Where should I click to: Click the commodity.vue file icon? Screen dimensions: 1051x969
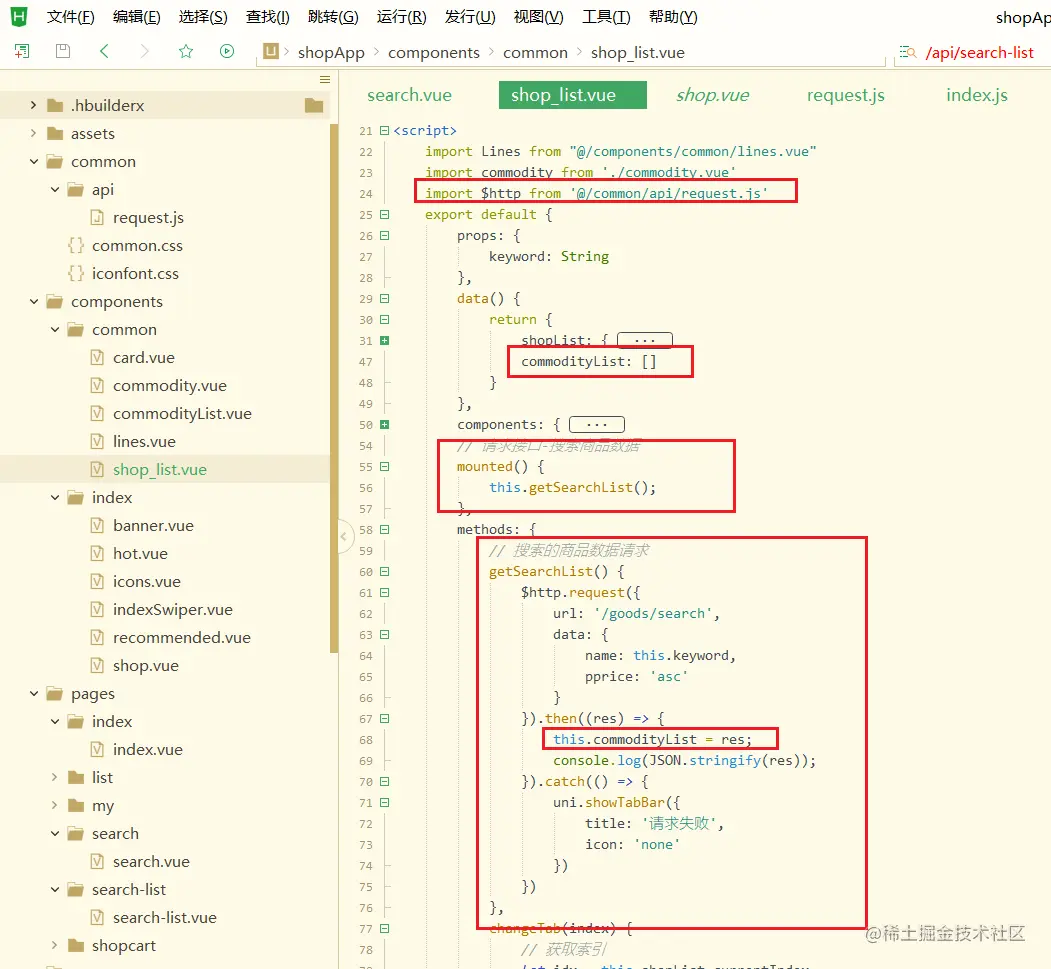[97, 385]
